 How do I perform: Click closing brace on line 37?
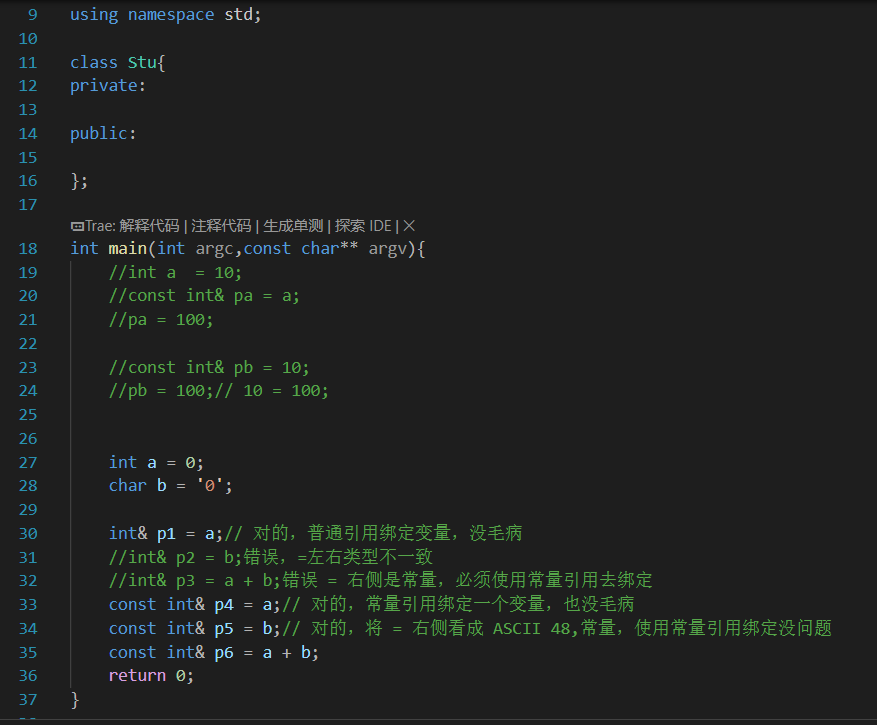coord(75,700)
